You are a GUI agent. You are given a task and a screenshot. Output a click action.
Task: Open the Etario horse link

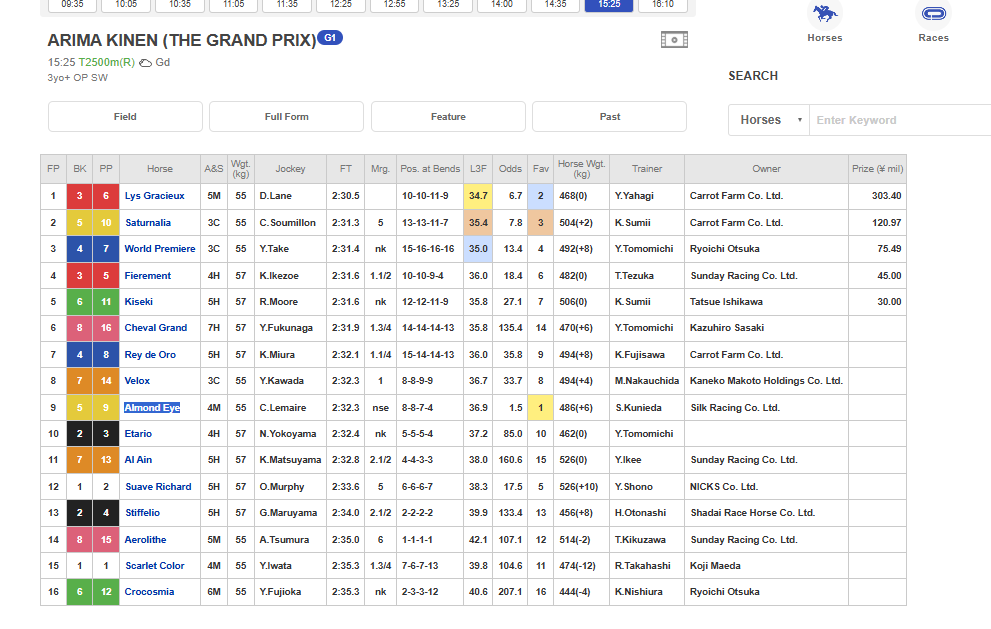[x=138, y=434]
